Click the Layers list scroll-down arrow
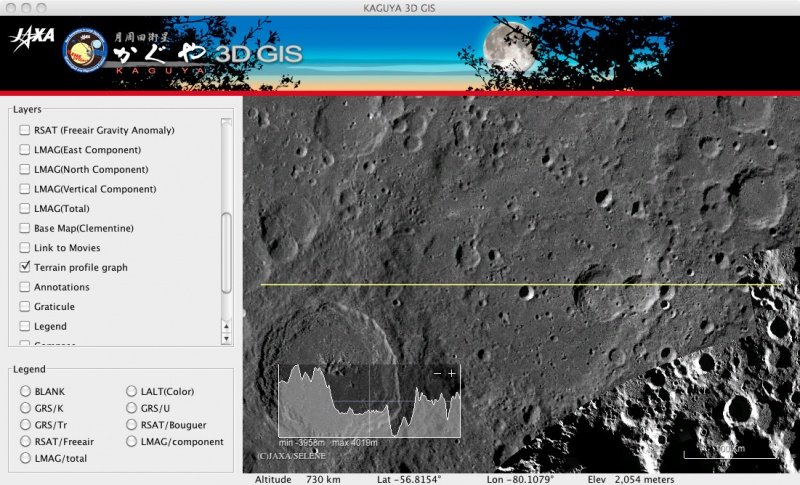 [226, 338]
